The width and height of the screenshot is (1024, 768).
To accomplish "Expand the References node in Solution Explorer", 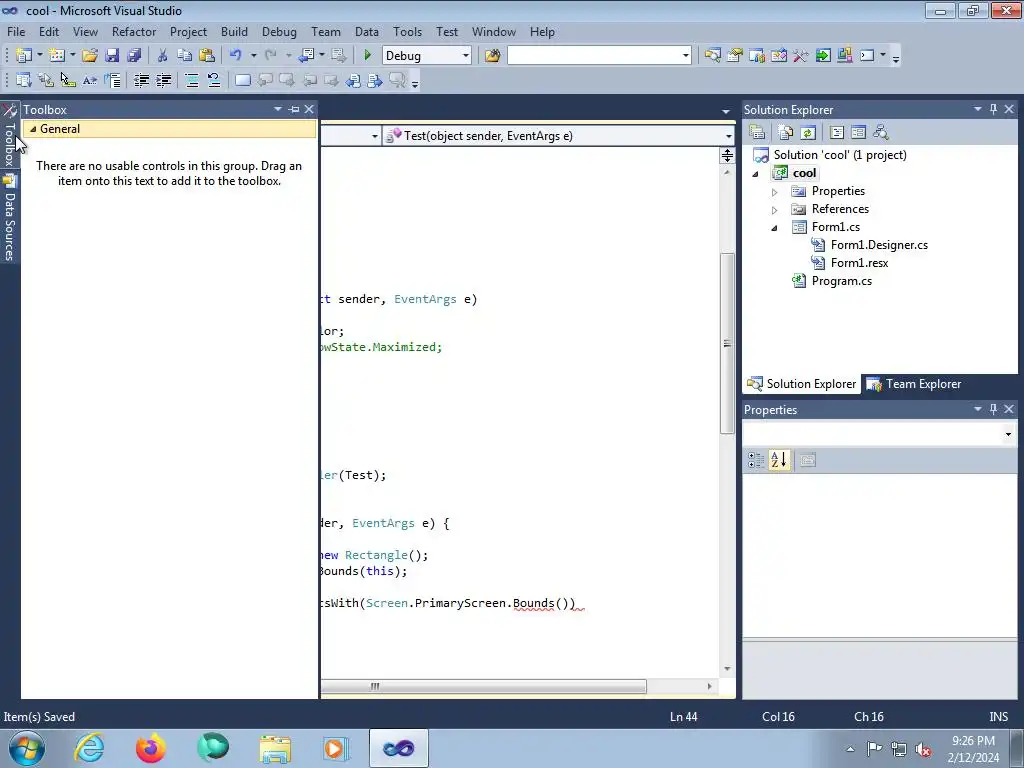I will click(775, 210).
